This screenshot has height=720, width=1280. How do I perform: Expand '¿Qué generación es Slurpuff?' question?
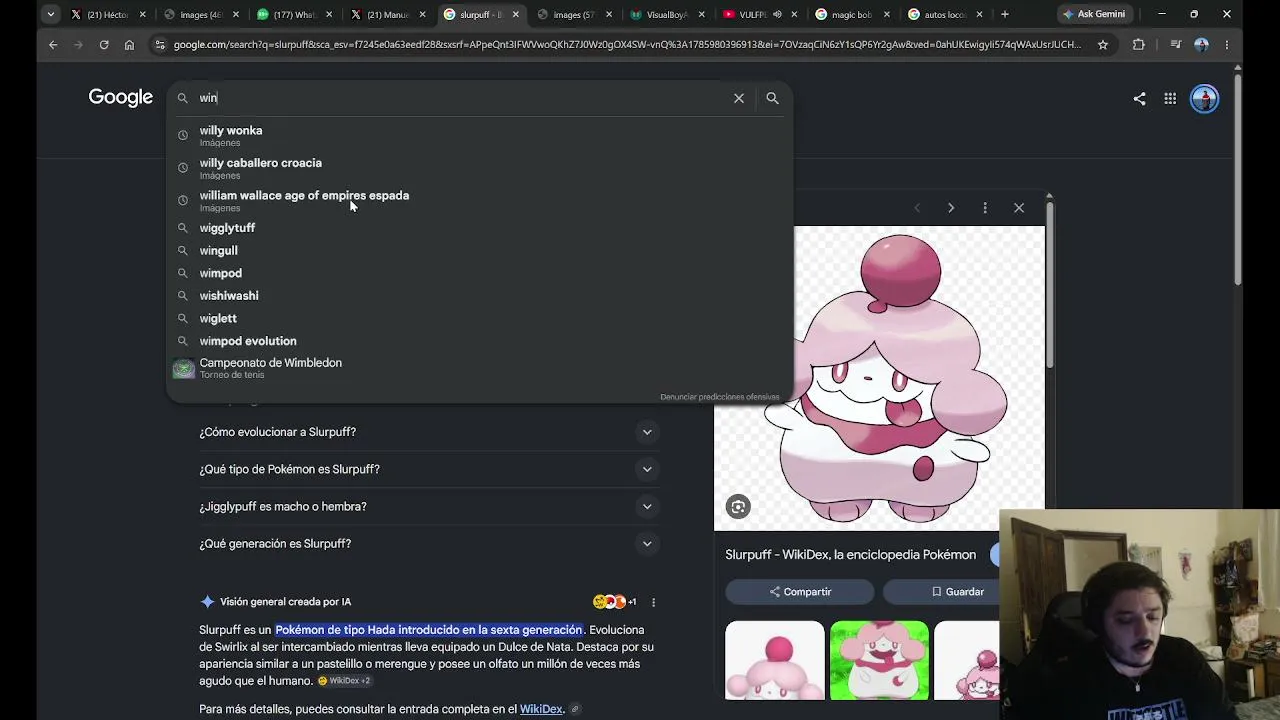[x=429, y=543]
